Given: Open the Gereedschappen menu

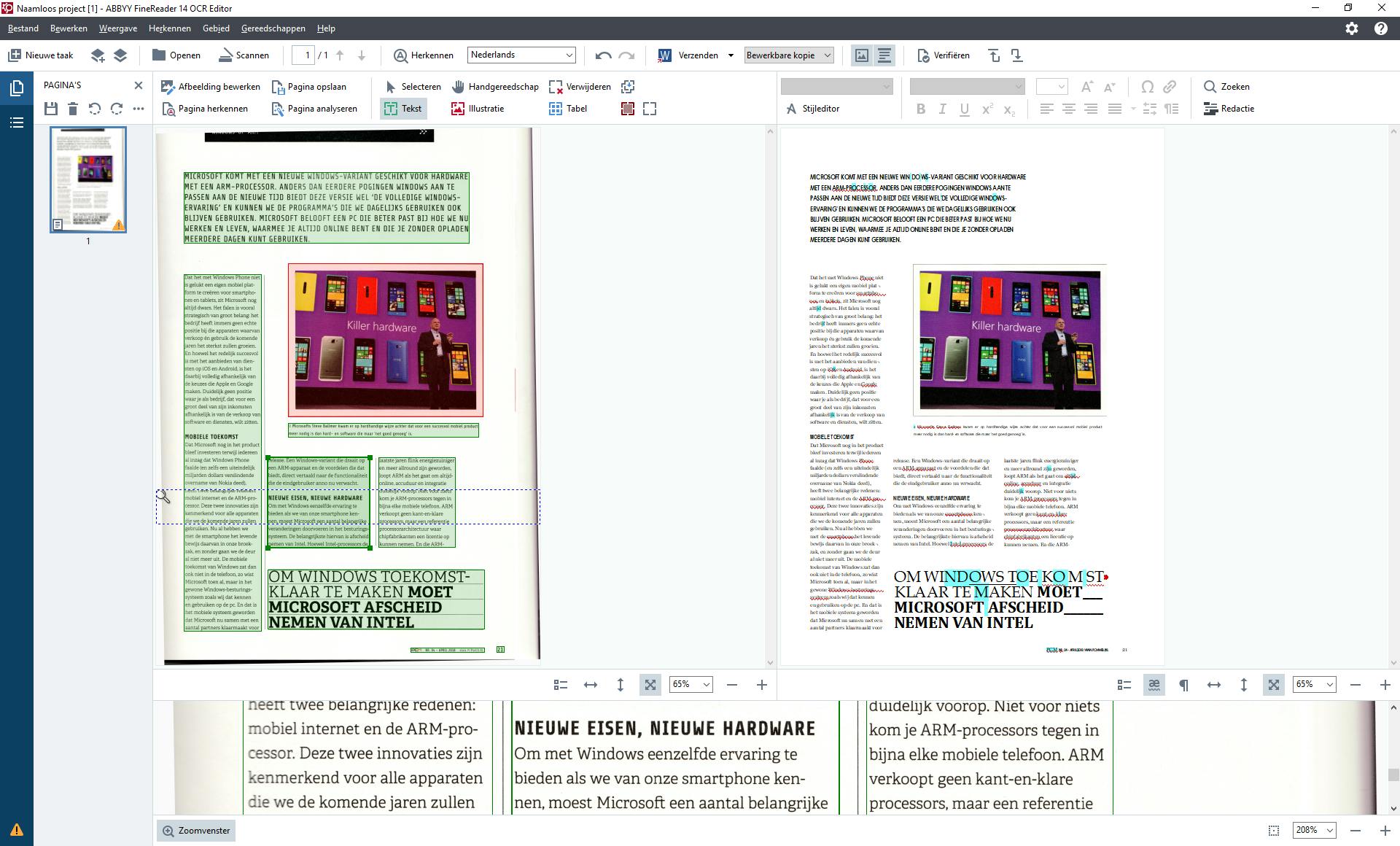Looking at the screenshot, I should tap(273, 28).
